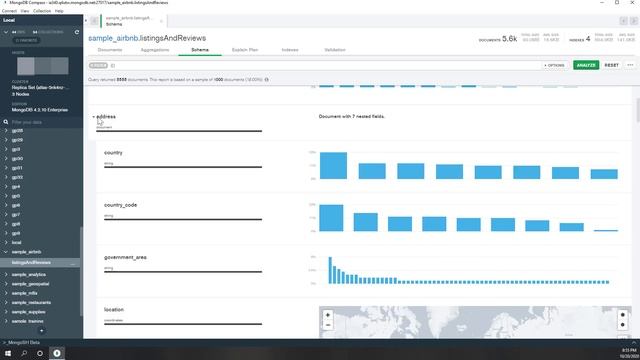
Task: Collapse the sidebar cluster details chevron
Action: pos(6,32)
